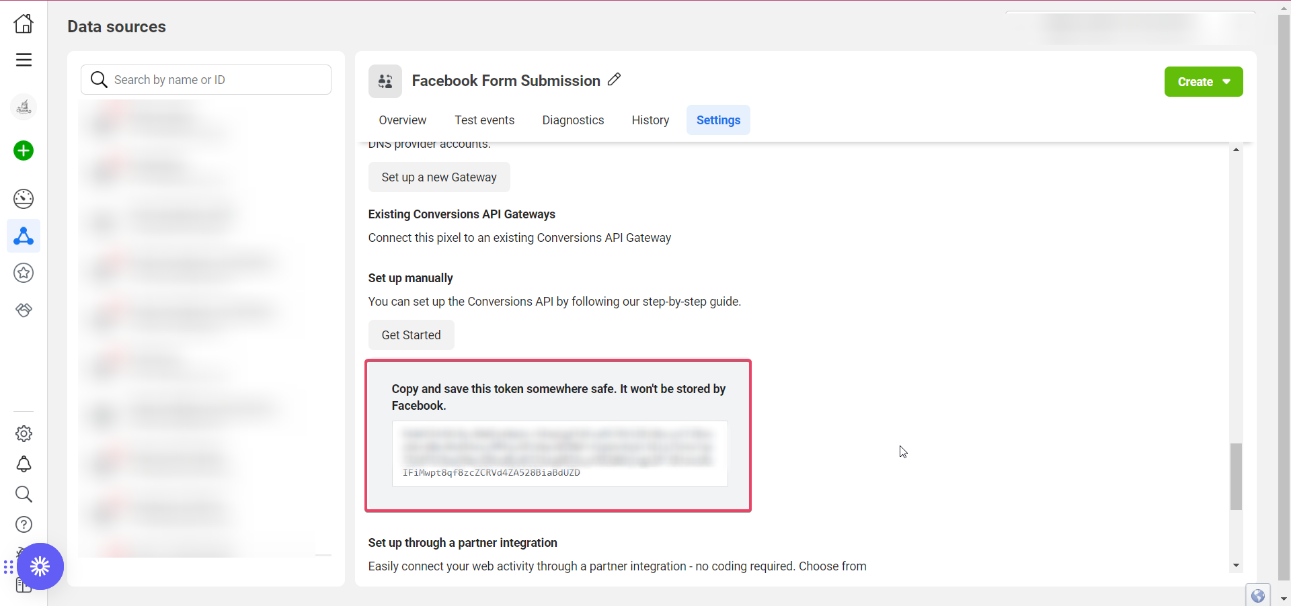Click the Set up manually heading
1291x606 pixels.
pyautogui.click(x=410, y=278)
